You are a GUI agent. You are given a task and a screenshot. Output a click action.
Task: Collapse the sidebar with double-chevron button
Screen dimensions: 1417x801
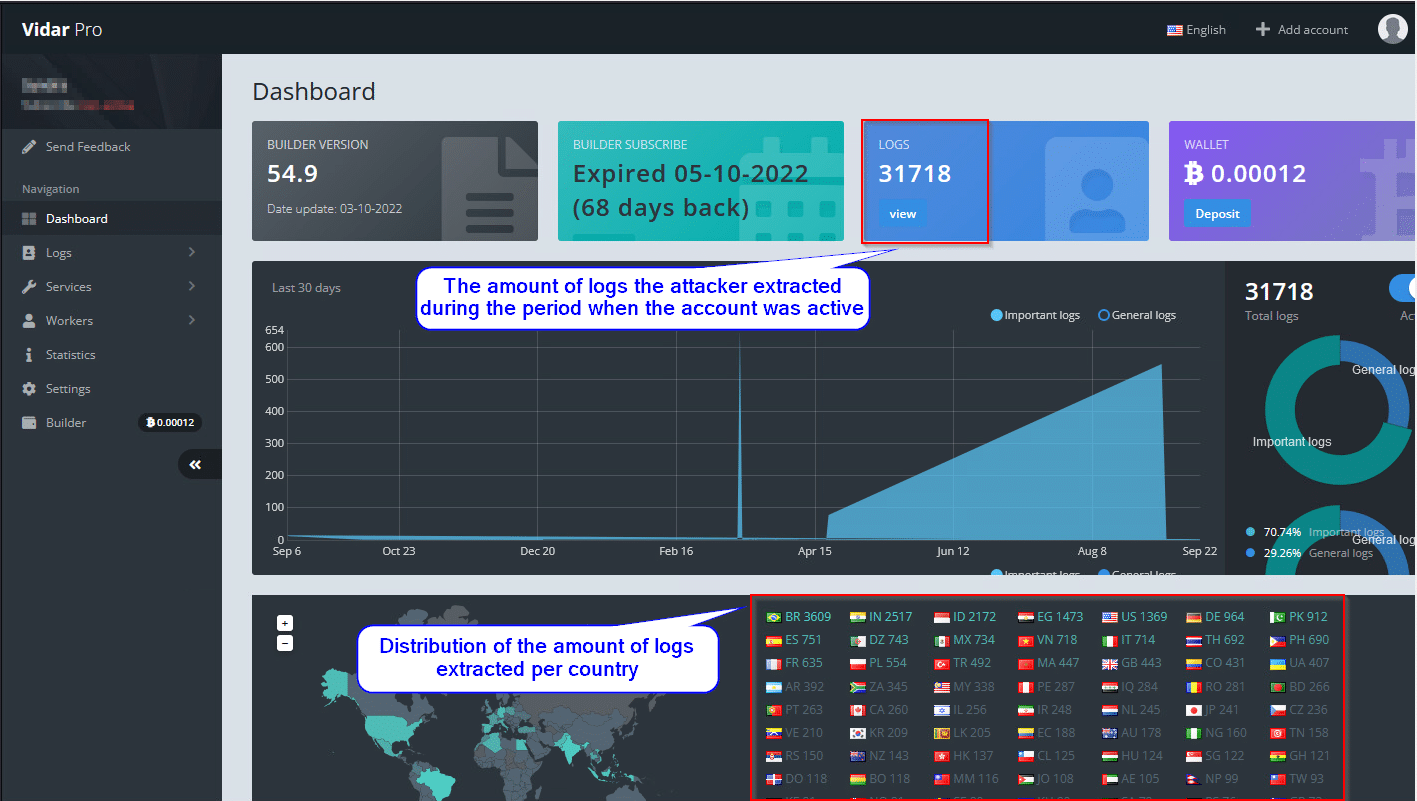pyautogui.click(x=196, y=464)
